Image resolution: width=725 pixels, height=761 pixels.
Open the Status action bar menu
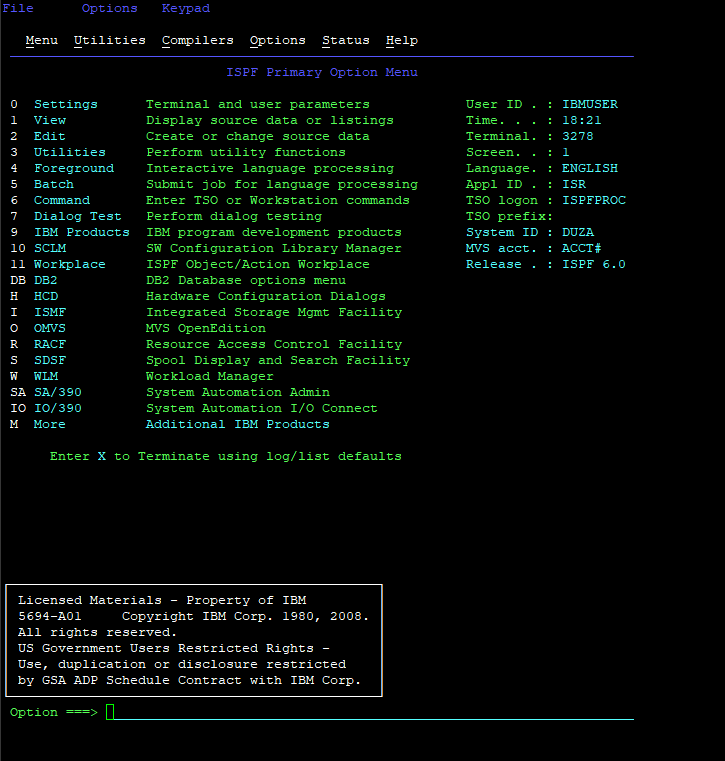pyautogui.click(x=346, y=40)
